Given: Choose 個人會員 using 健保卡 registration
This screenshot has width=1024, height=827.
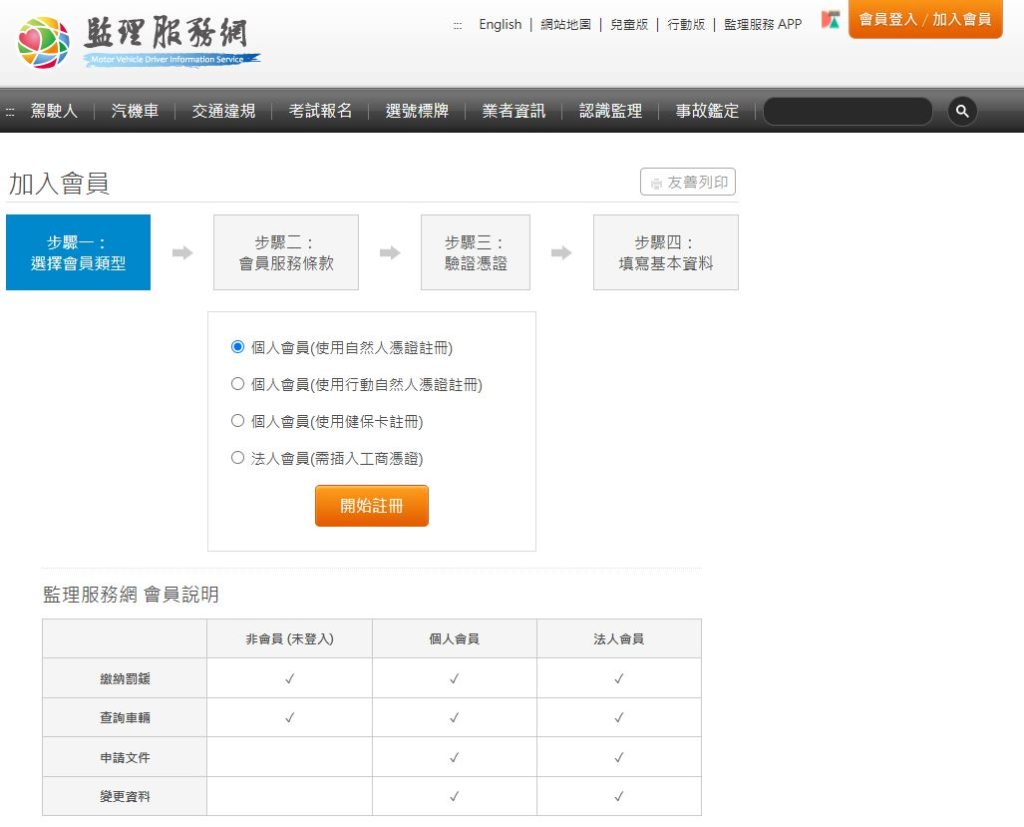Looking at the screenshot, I should pyautogui.click(x=238, y=421).
